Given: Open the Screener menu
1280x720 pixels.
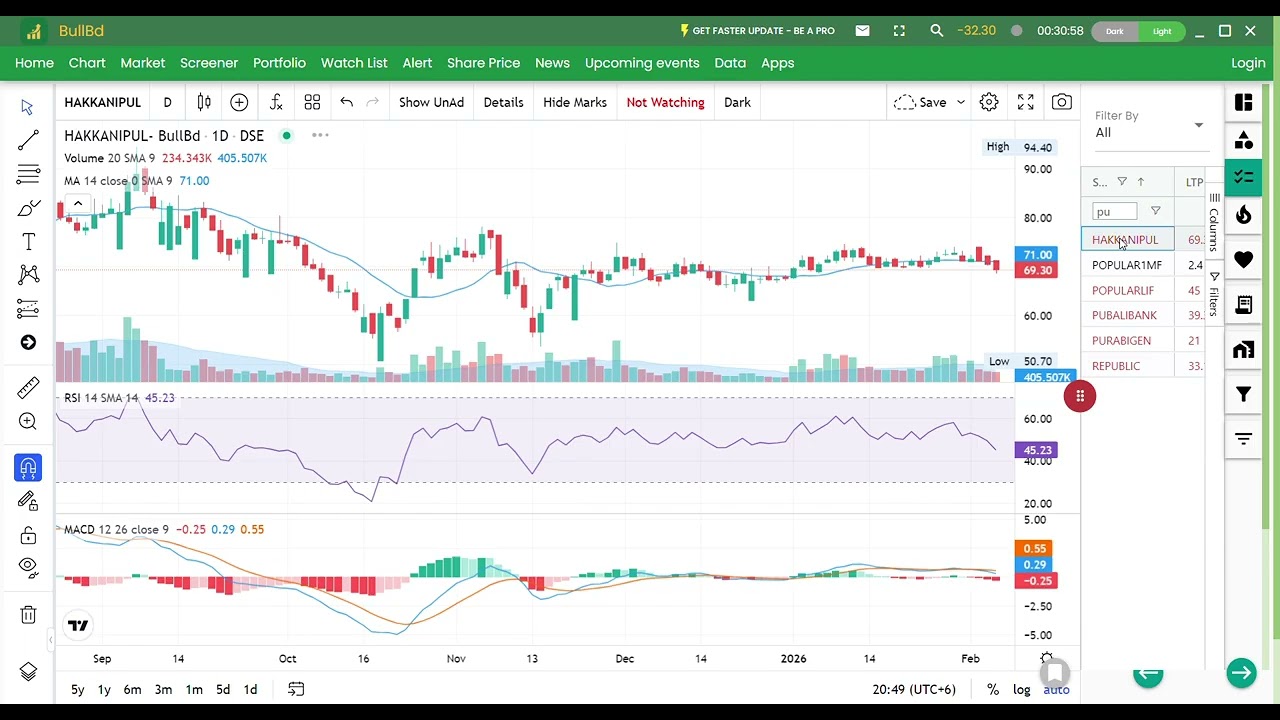Looking at the screenshot, I should tap(209, 63).
